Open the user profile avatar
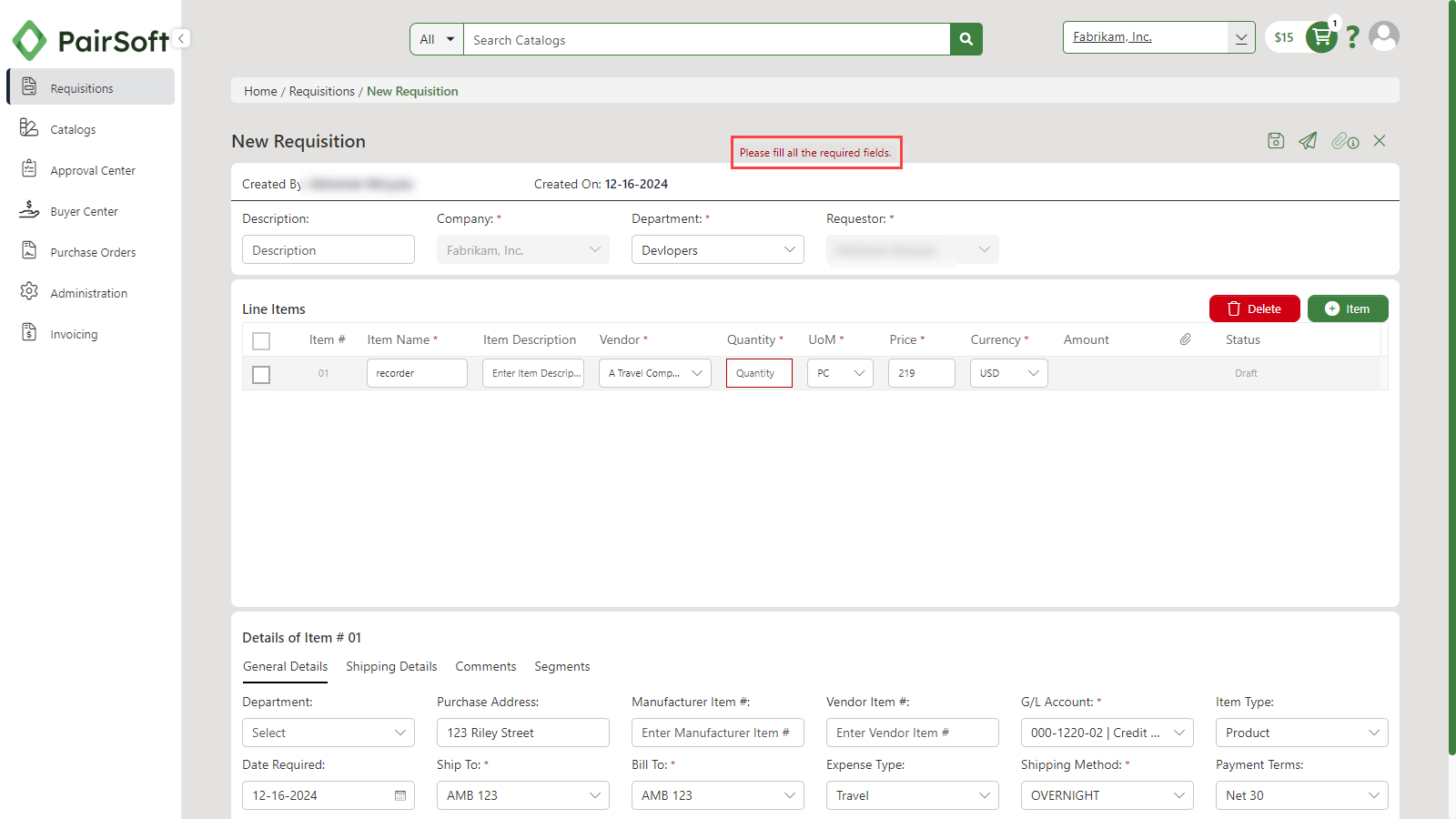The width and height of the screenshot is (1456, 819). pos(1384,36)
